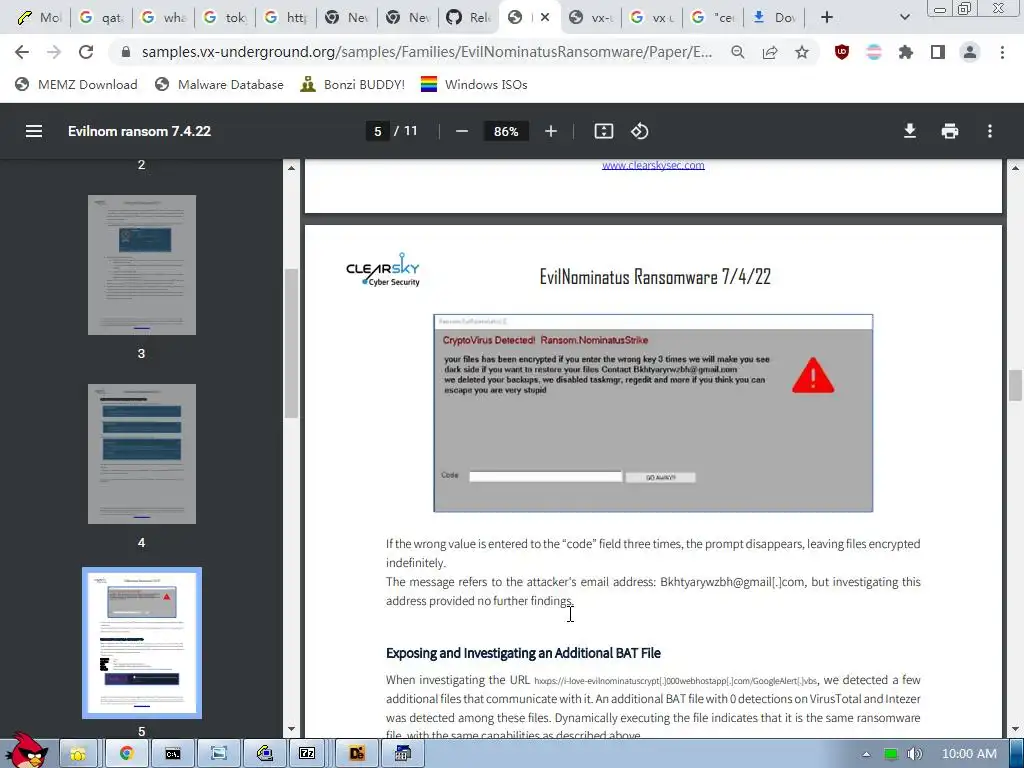Image resolution: width=1024 pixels, height=768 pixels.
Task: Select page 4 thumbnail
Action: click(x=142, y=454)
